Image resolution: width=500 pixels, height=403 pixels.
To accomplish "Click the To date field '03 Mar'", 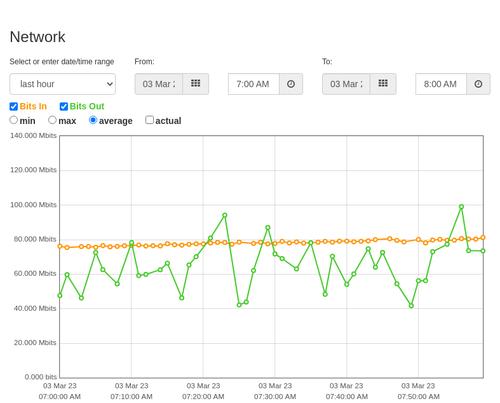I will tap(346, 84).
